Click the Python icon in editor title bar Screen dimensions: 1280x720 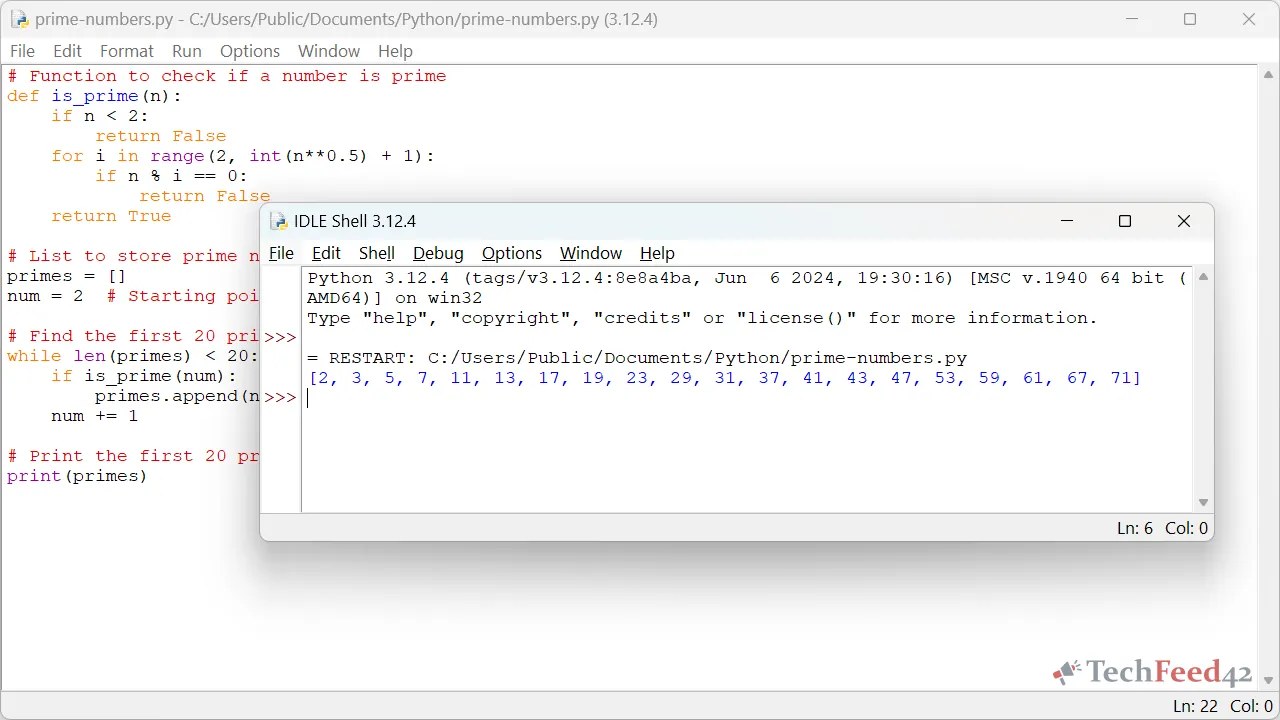tap(19, 19)
